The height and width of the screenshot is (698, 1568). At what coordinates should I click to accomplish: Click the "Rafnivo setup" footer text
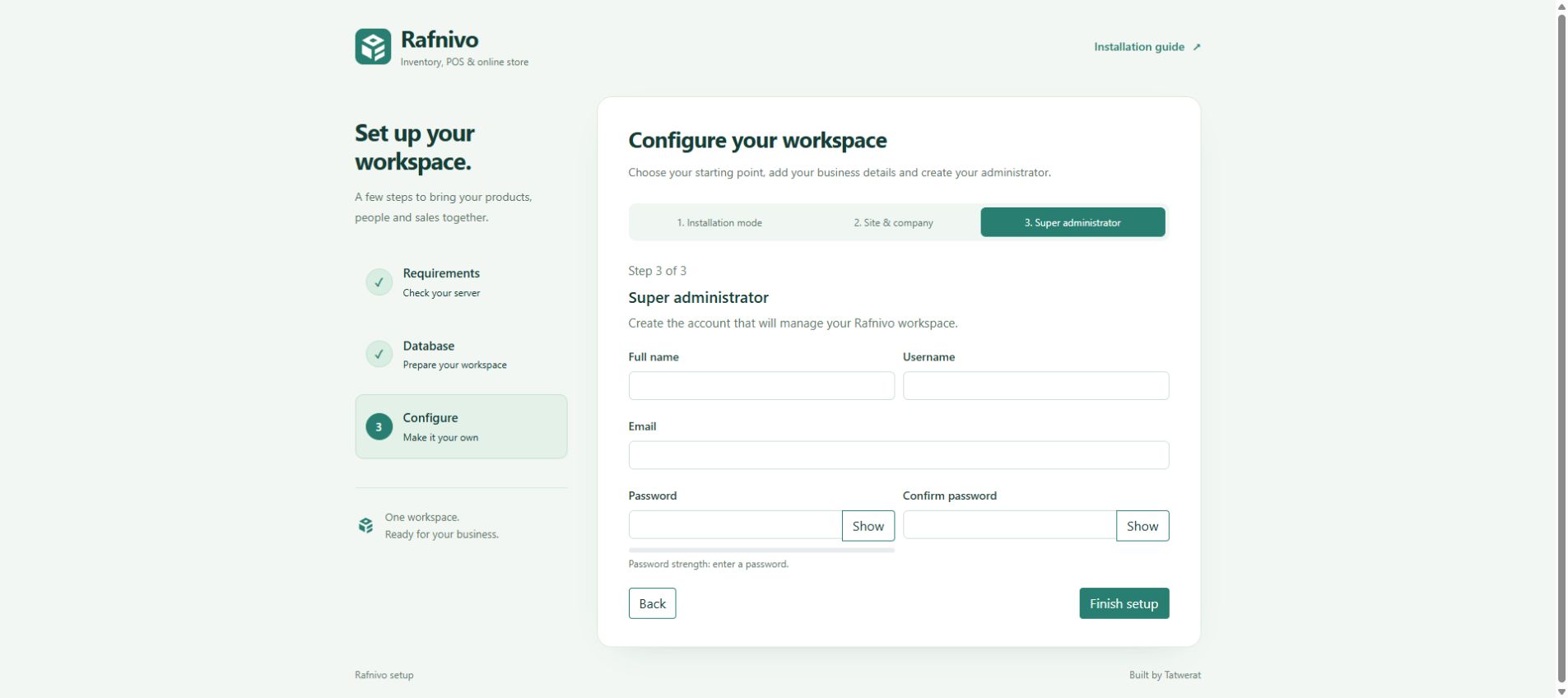click(384, 675)
